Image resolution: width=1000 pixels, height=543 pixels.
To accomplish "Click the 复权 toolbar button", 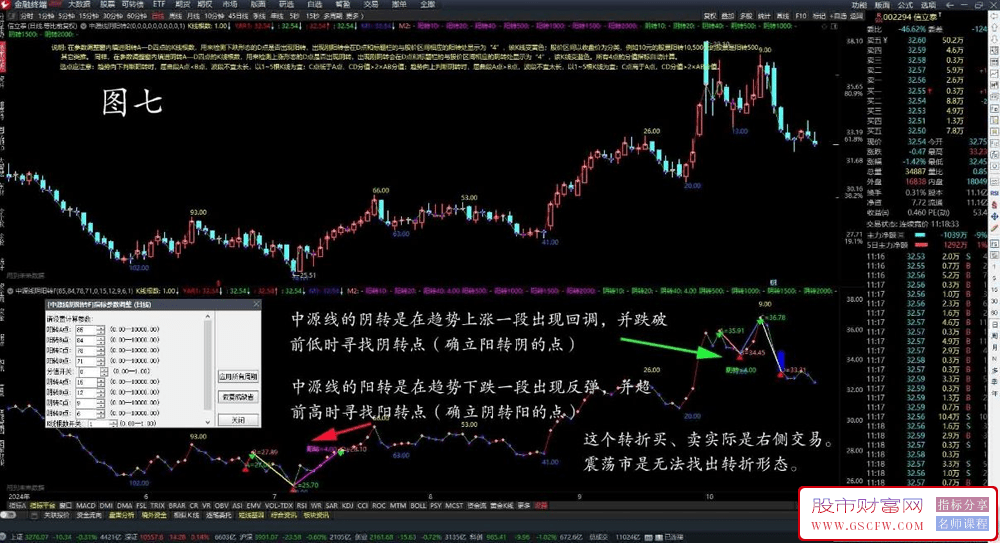I will click(x=710, y=16).
